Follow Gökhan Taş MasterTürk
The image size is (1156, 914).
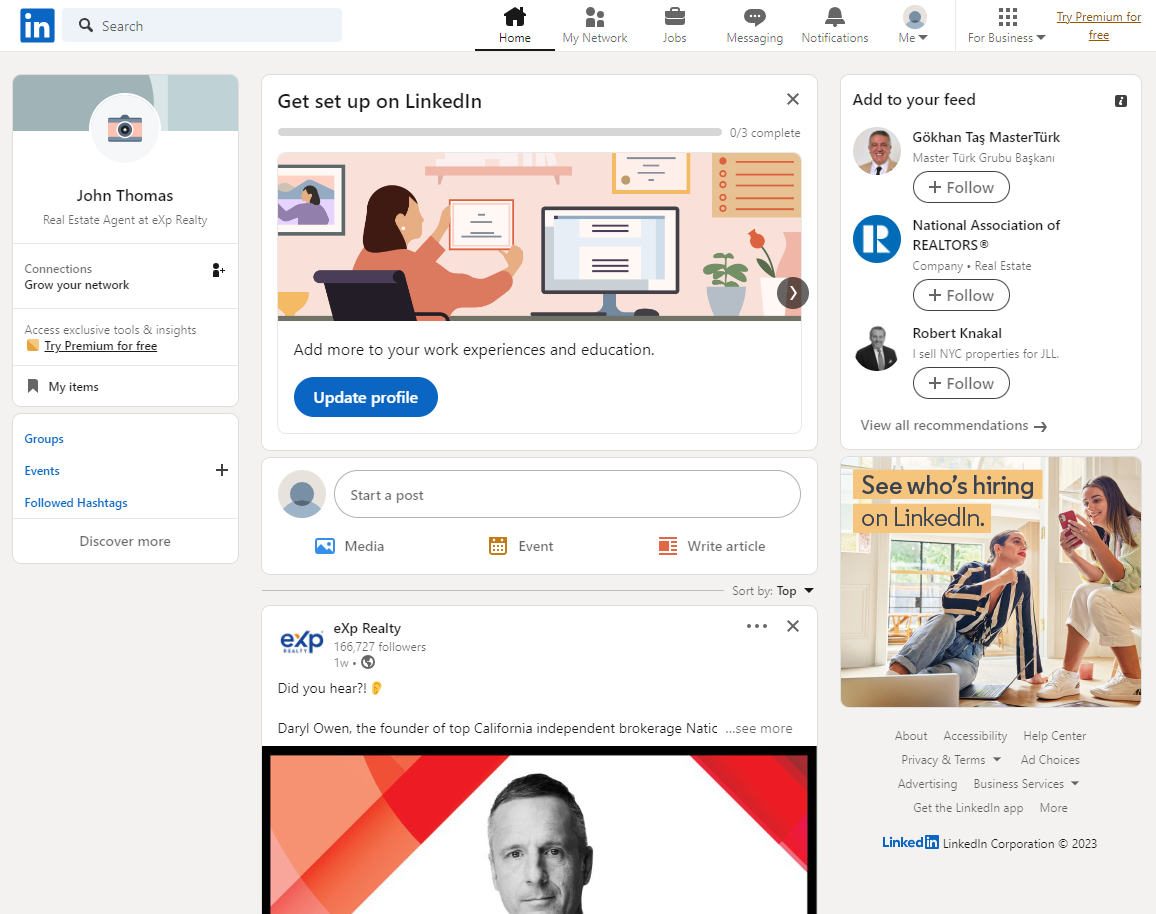click(x=960, y=187)
